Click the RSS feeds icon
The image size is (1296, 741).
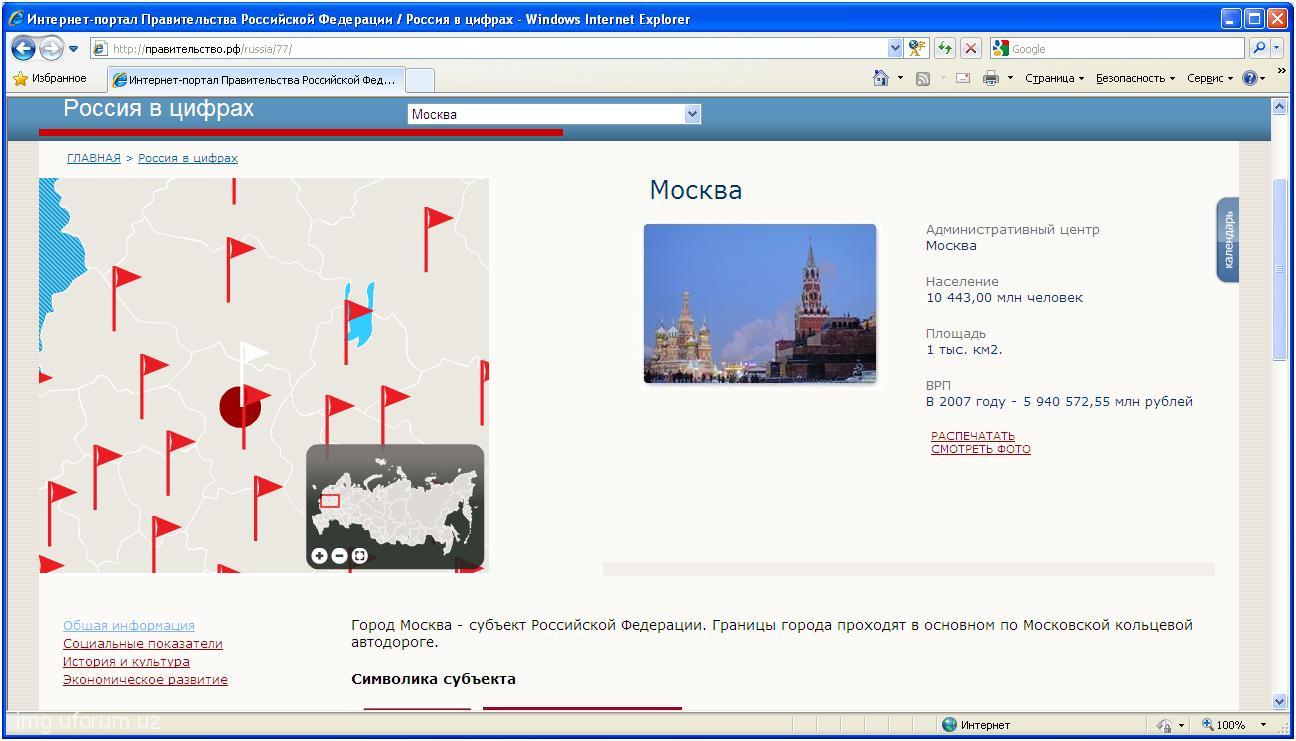point(923,78)
